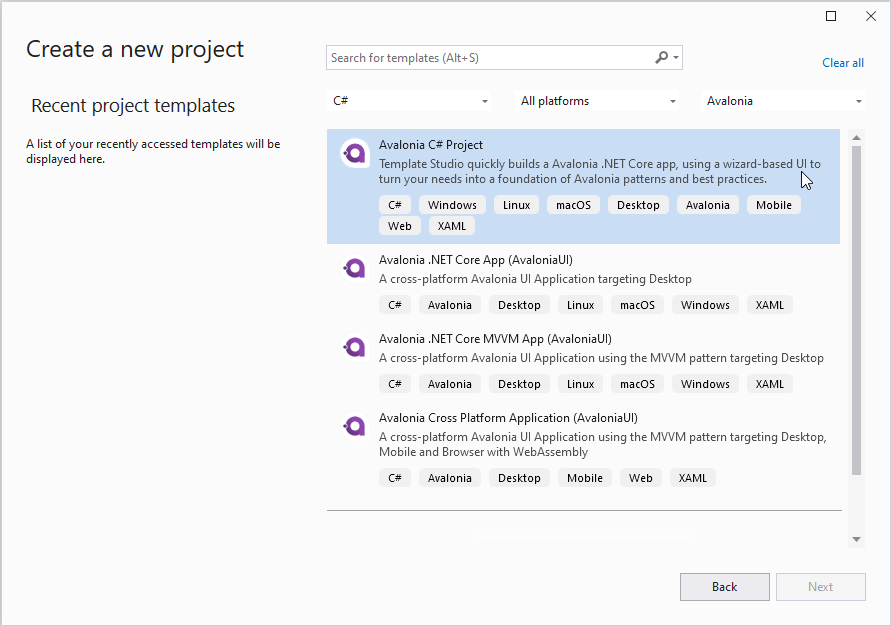Click the XAML tag of .NET Core App template
Screen dimensions: 891x626
(769, 305)
